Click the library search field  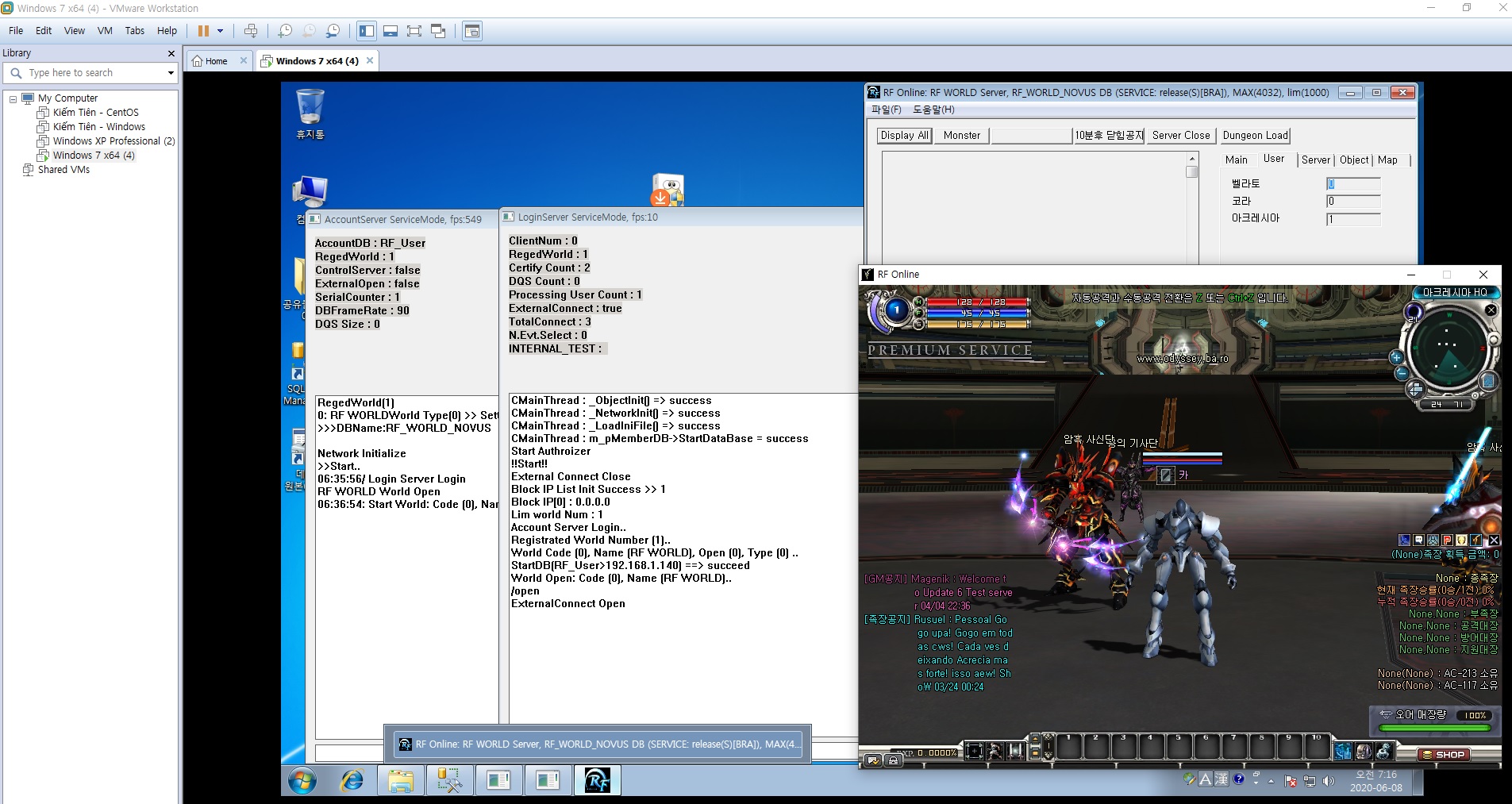[91, 73]
